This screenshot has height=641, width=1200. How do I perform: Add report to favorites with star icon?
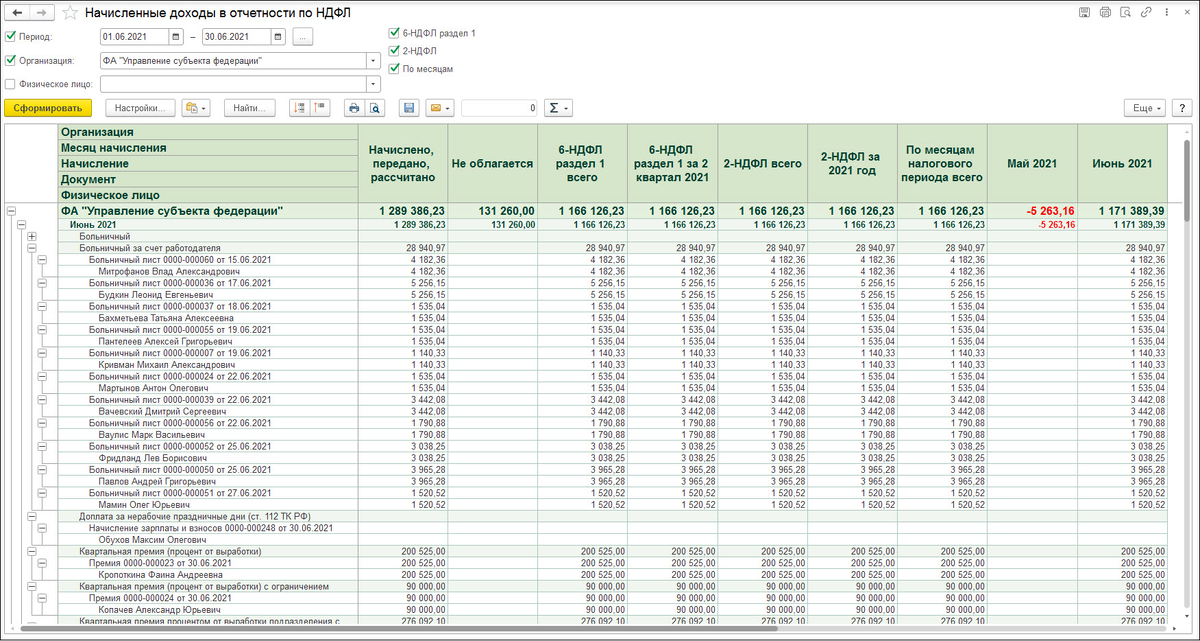[x=69, y=13]
